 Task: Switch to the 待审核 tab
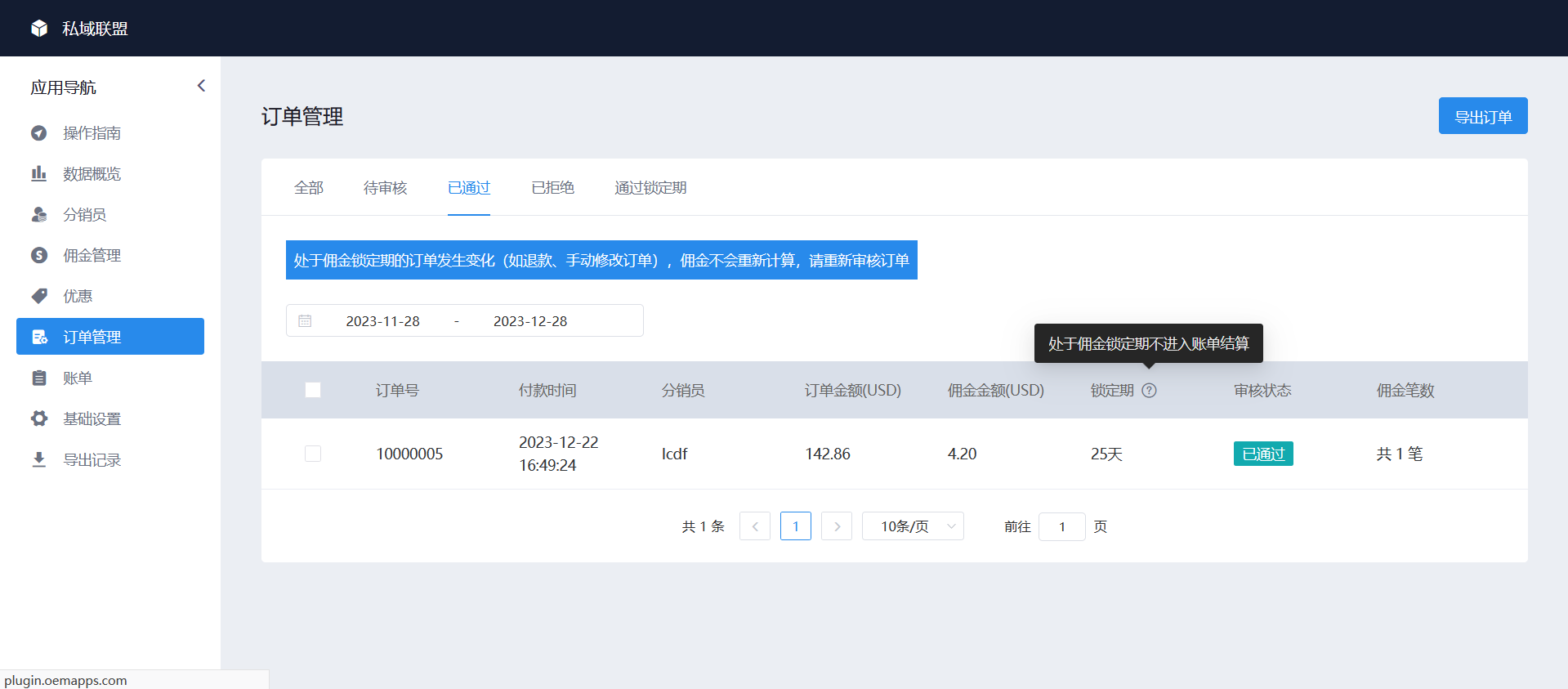[x=386, y=188]
